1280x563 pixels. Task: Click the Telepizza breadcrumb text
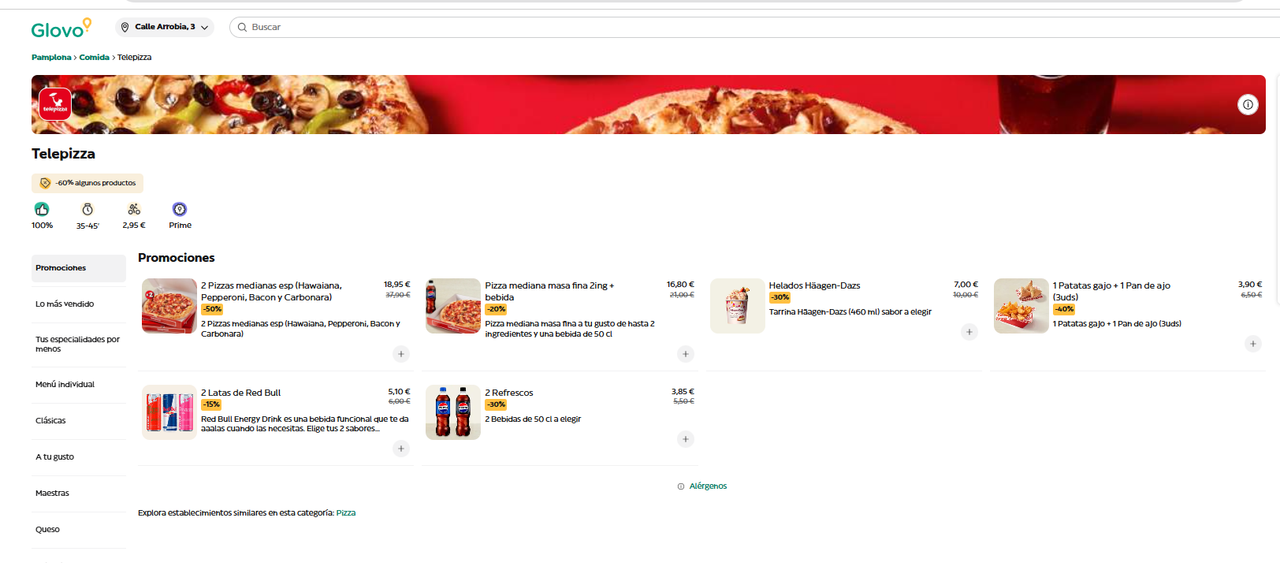click(x=134, y=57)
